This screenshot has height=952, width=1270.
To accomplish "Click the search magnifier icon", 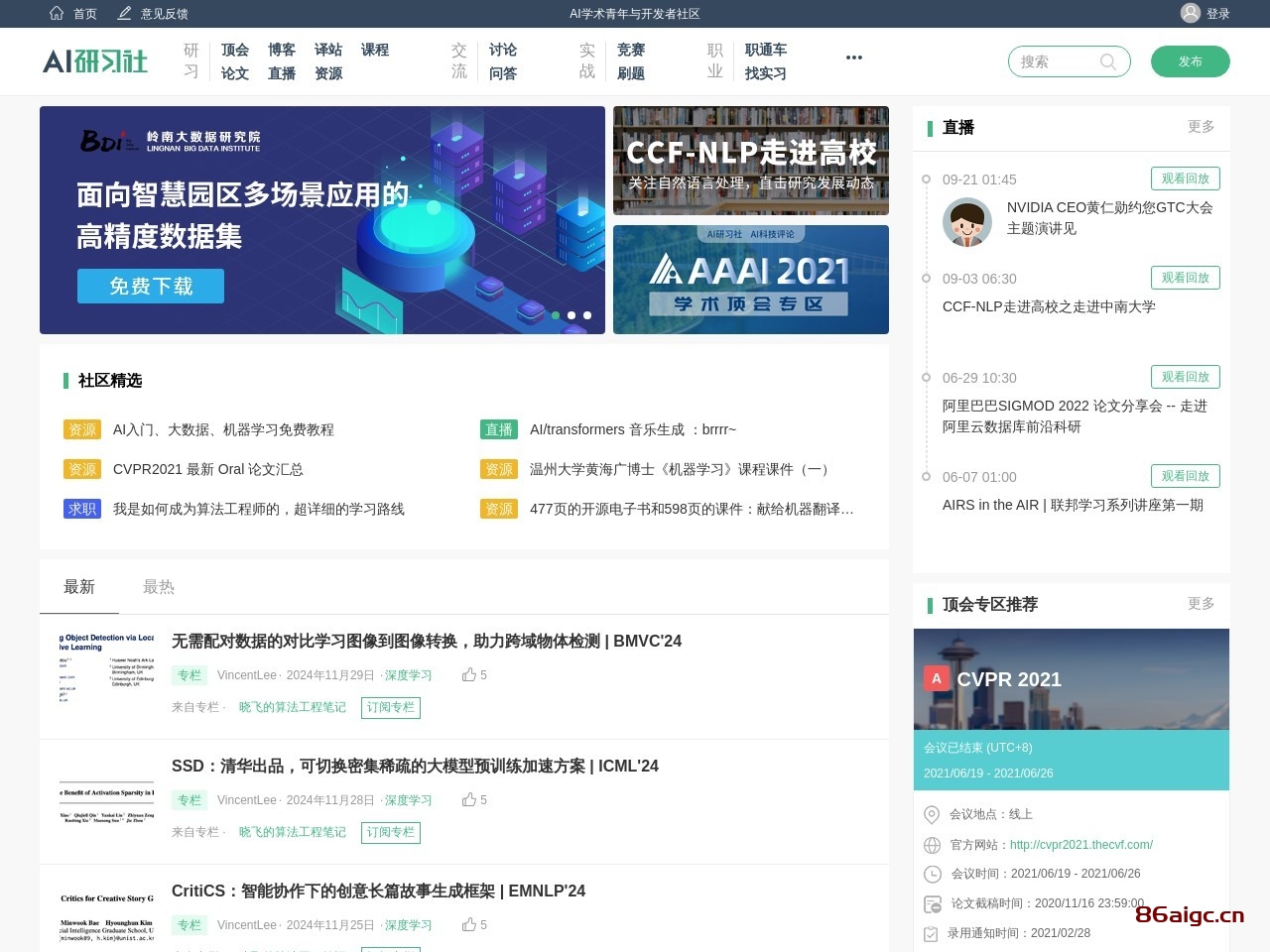I will click(x=1108, y=61).
